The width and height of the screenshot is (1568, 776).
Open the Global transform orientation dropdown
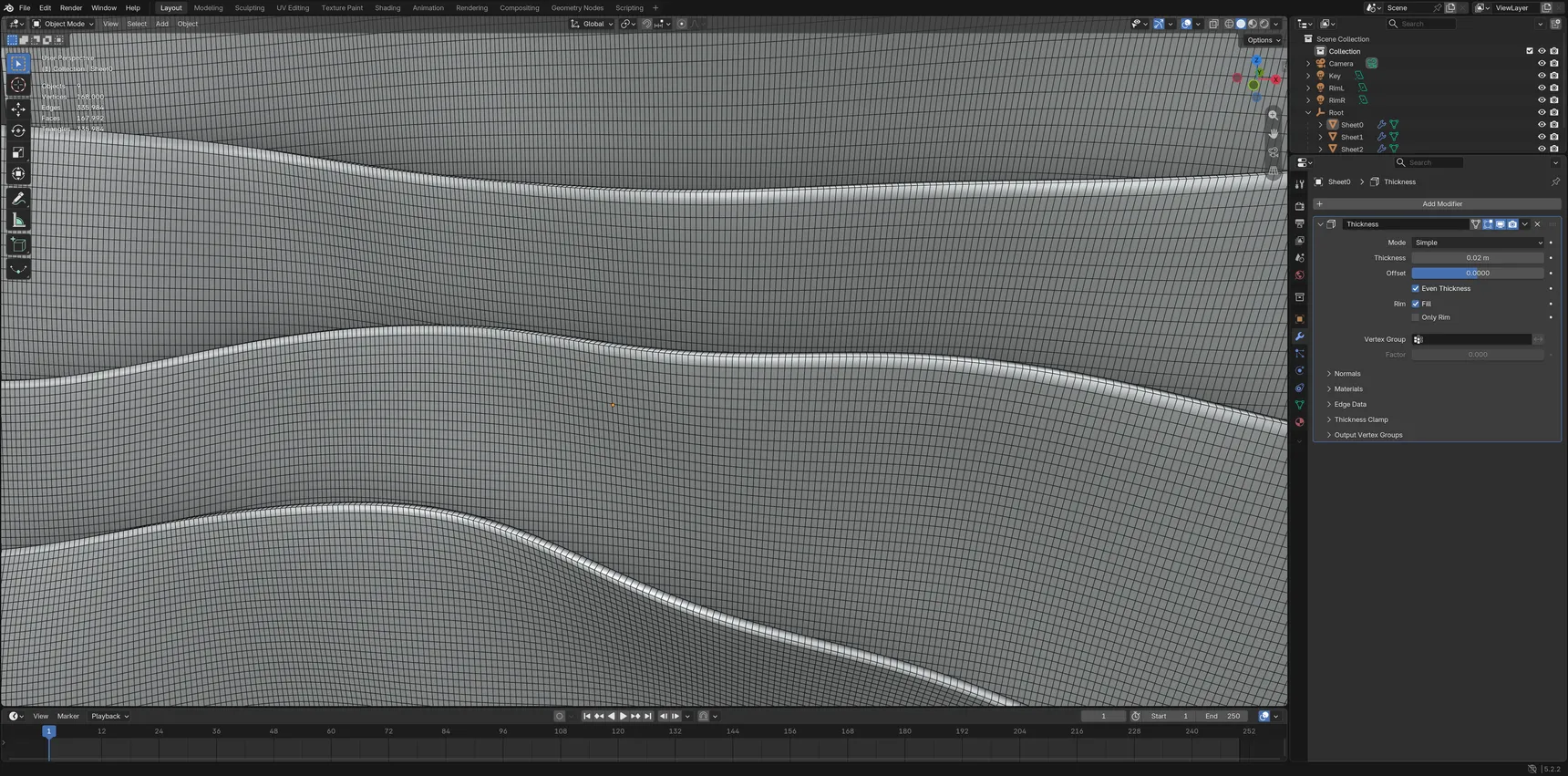[x=592, y=24]
